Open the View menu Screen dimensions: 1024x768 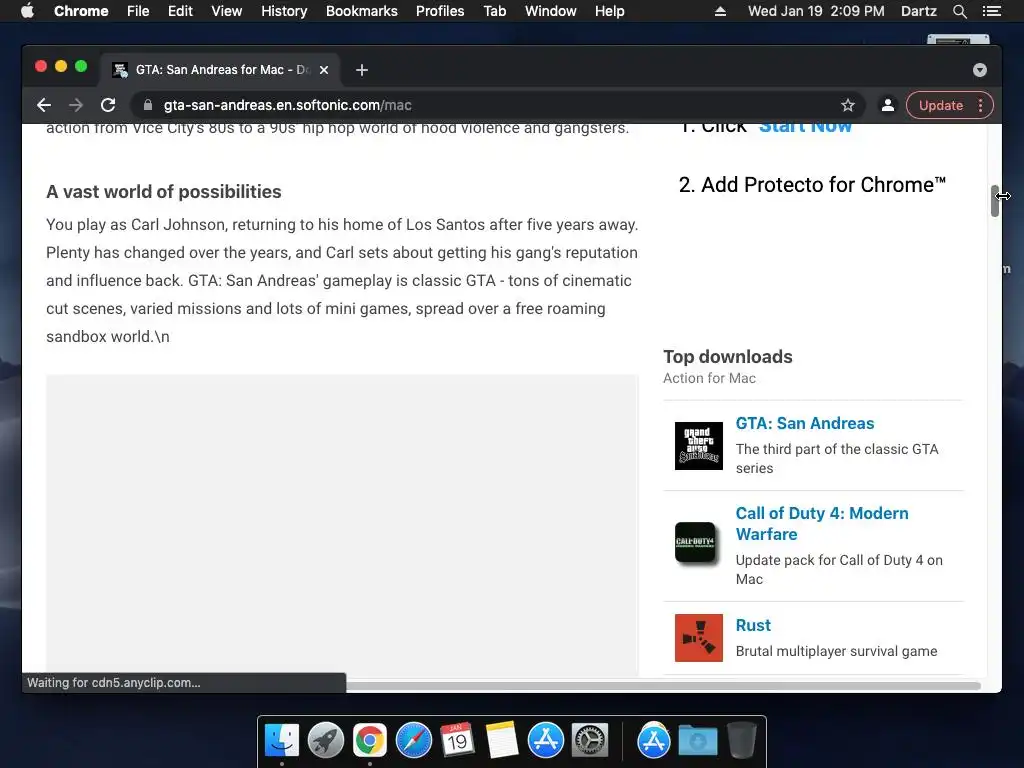(227, 11)
